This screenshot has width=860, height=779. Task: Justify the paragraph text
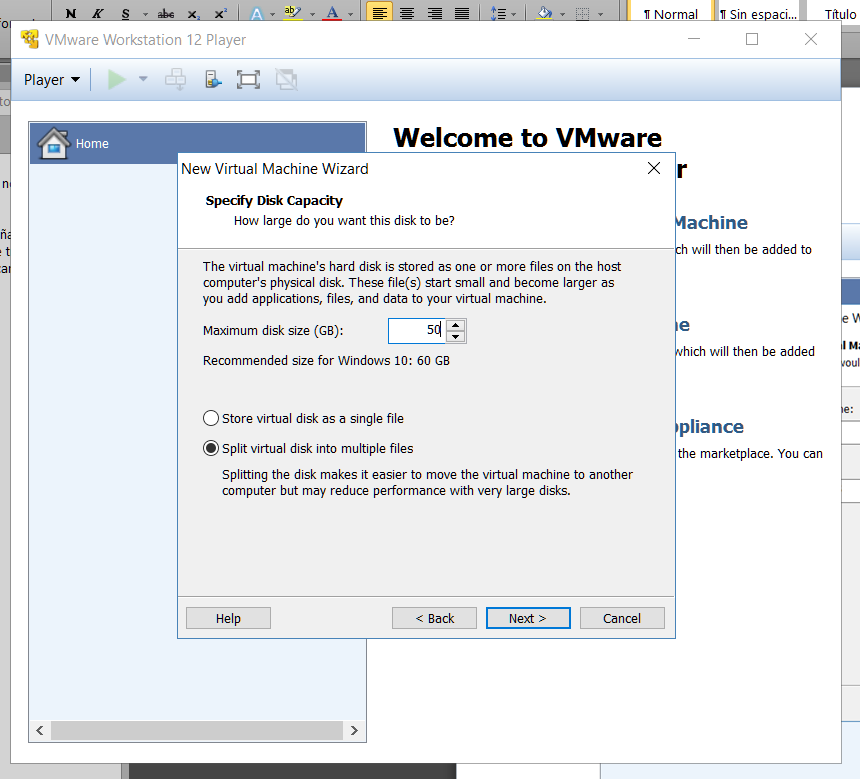click(460, 13)
